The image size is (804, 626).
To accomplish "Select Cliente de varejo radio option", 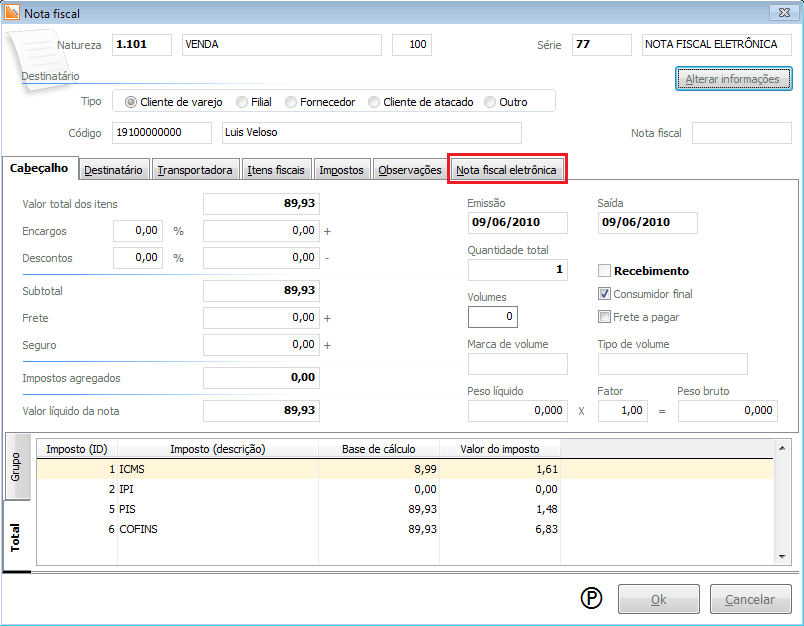I will point(131,102).
